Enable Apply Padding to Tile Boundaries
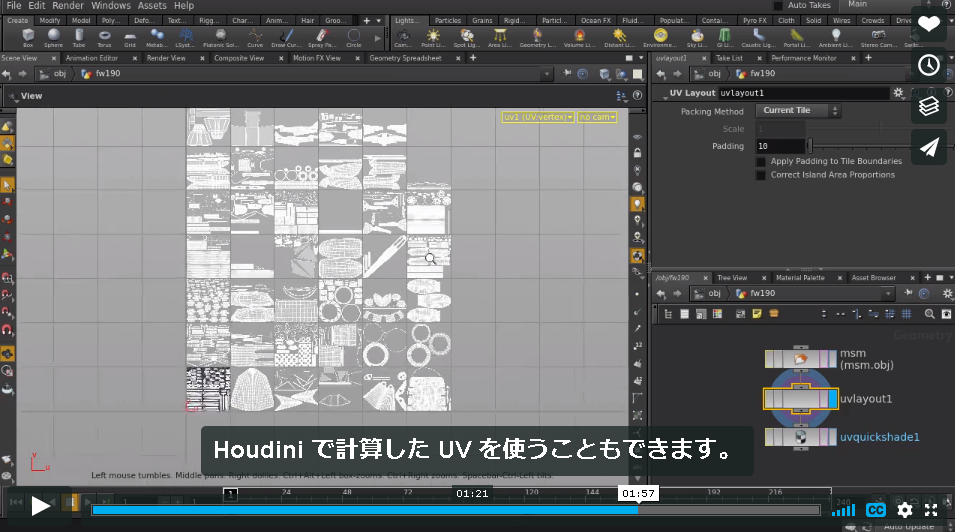Viewport: 955px width, 532px height. tap(761, 161)
